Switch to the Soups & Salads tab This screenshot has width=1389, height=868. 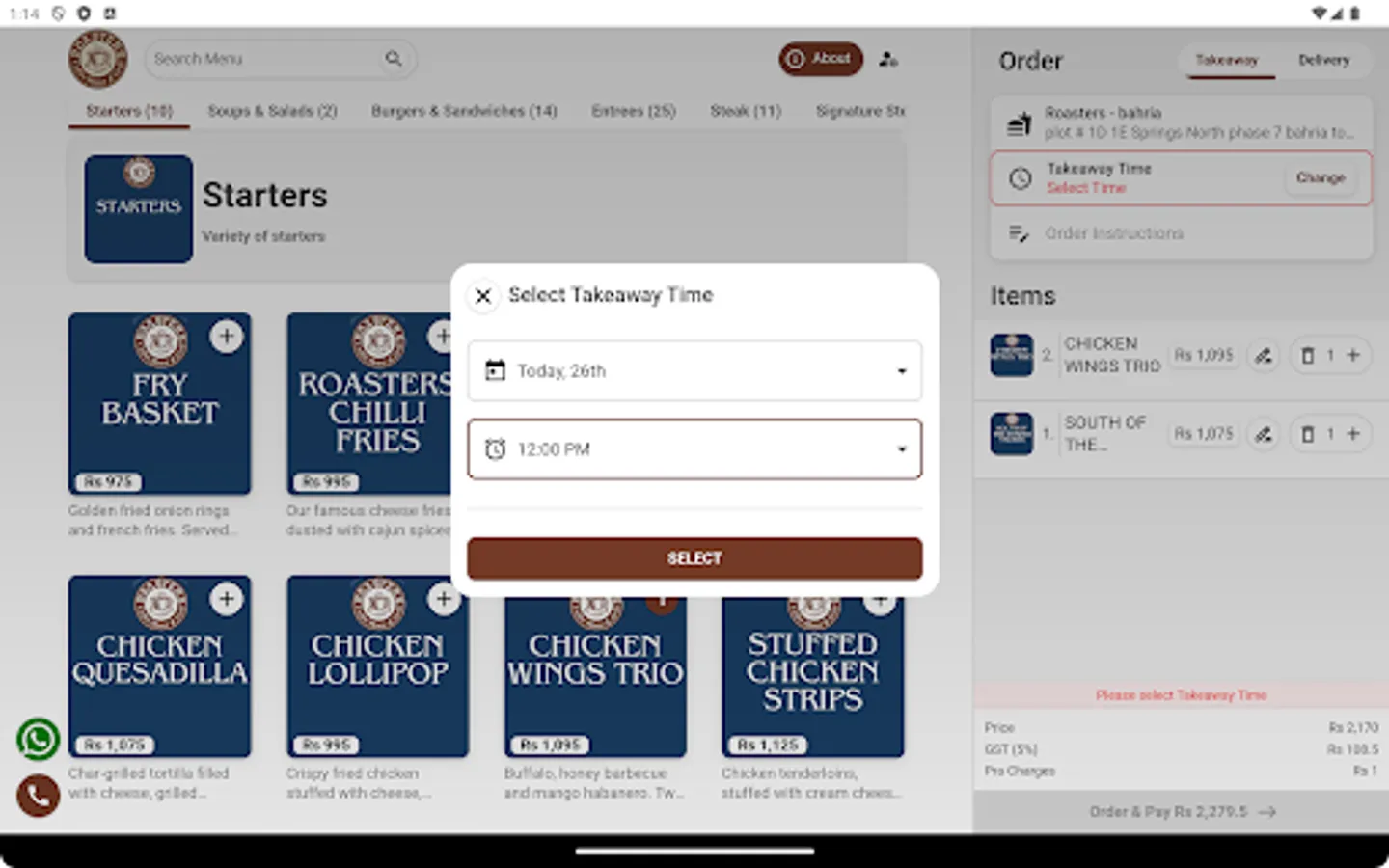[x=272, y=110]
